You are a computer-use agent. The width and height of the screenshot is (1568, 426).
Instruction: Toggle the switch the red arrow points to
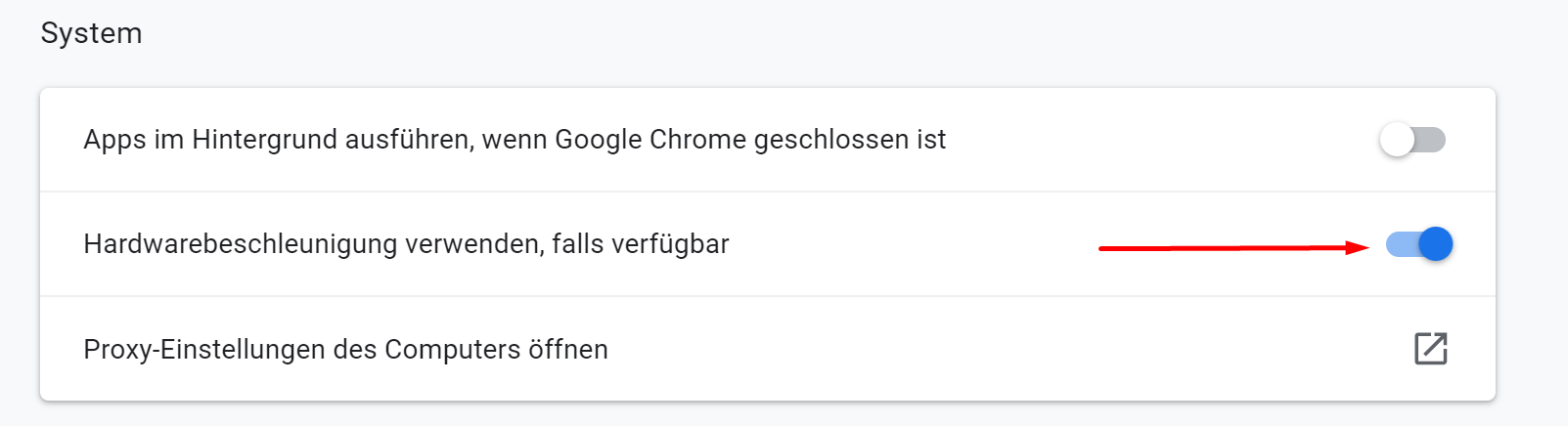coord(1419,243)
